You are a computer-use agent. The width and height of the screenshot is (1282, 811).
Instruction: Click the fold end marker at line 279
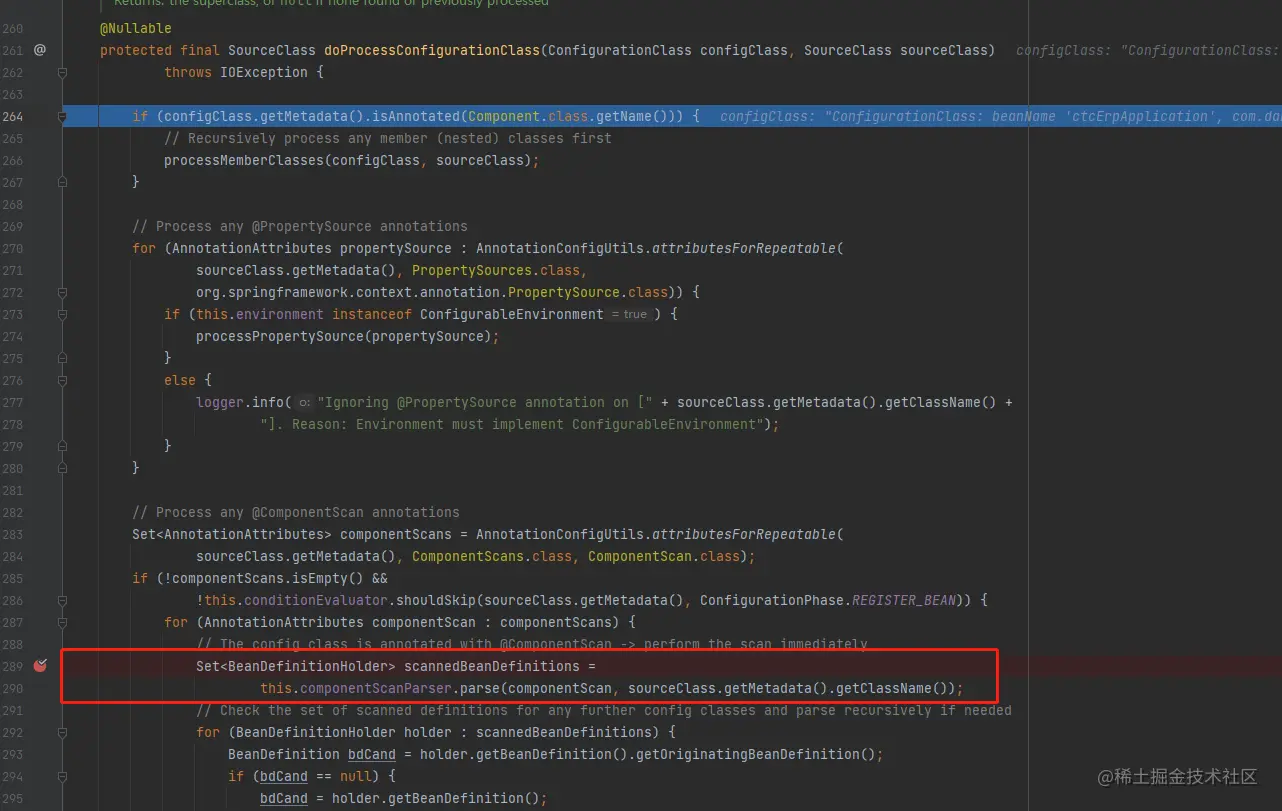62,446
